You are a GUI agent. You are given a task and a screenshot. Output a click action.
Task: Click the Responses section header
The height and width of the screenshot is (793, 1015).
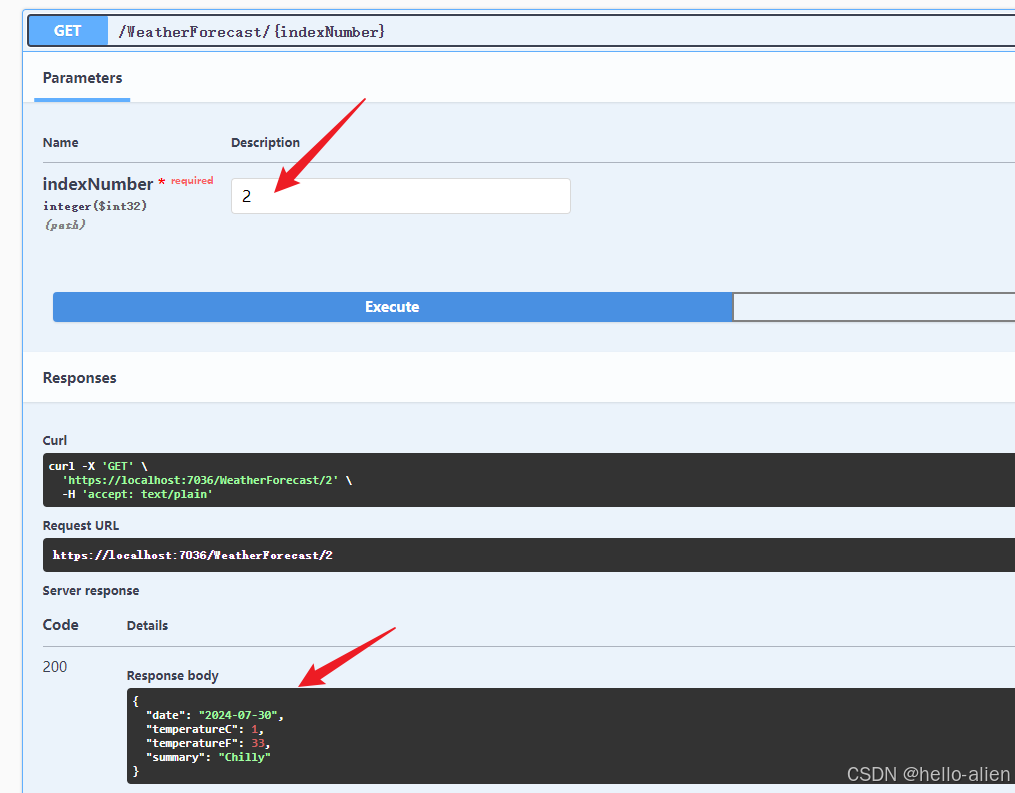[x=79, y=377]
